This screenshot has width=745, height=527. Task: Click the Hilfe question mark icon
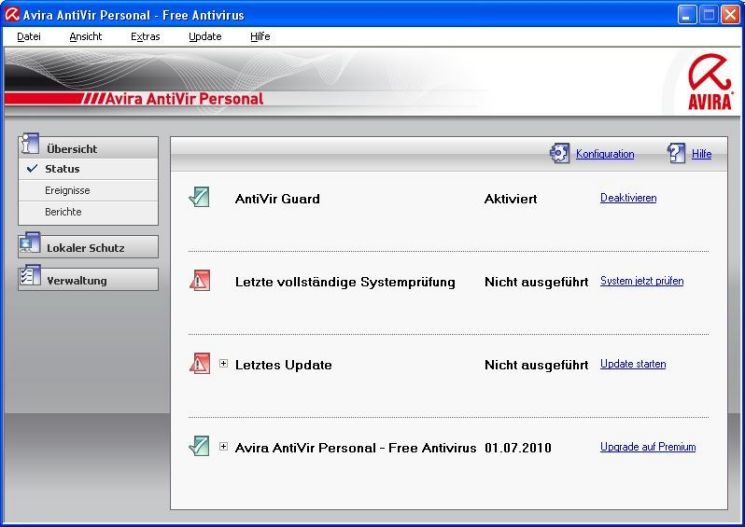point(676,153)
